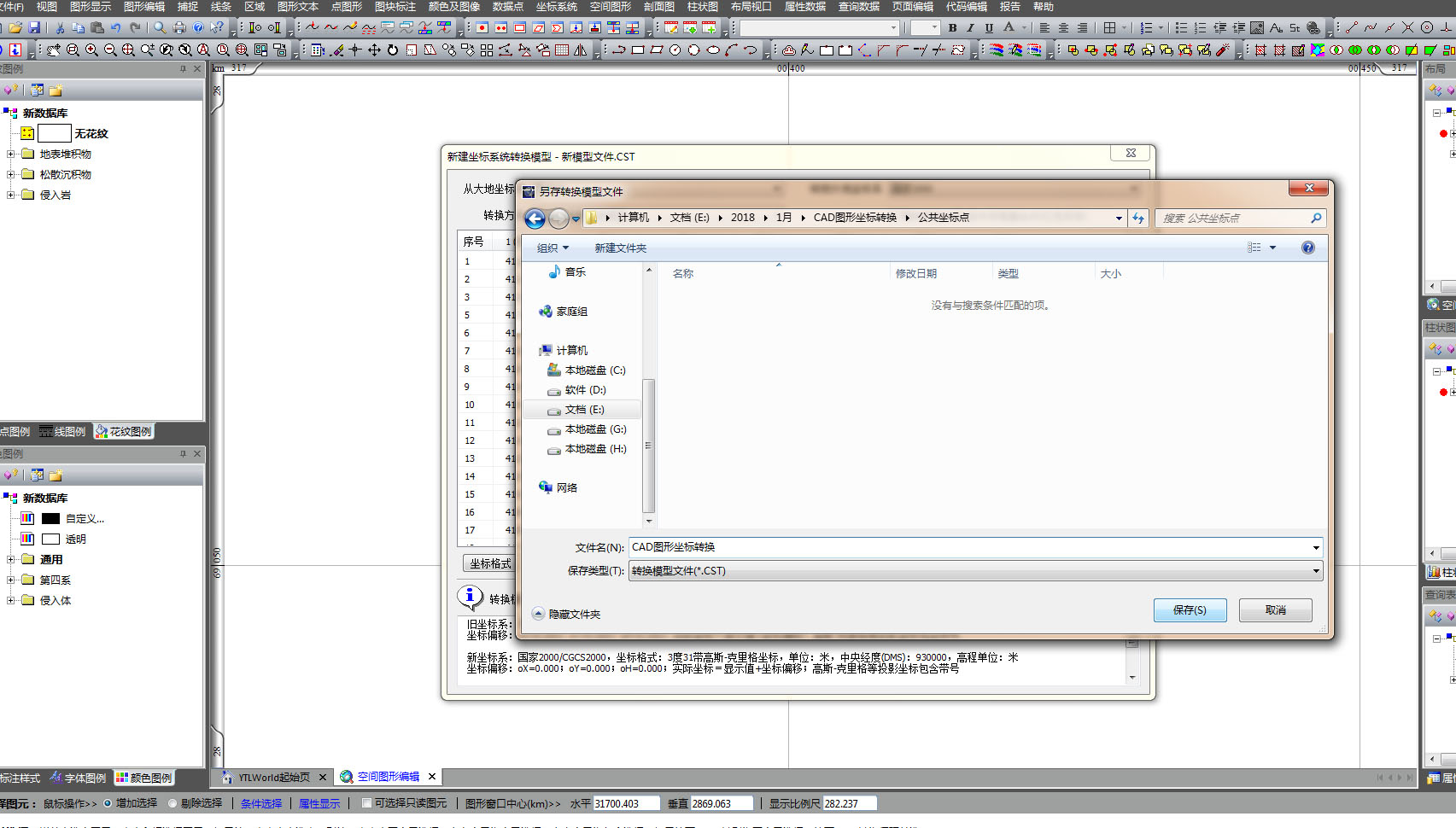Click the Back arrow in save dialog
This screenshot has width=1456, height=828.
(535, 219)
